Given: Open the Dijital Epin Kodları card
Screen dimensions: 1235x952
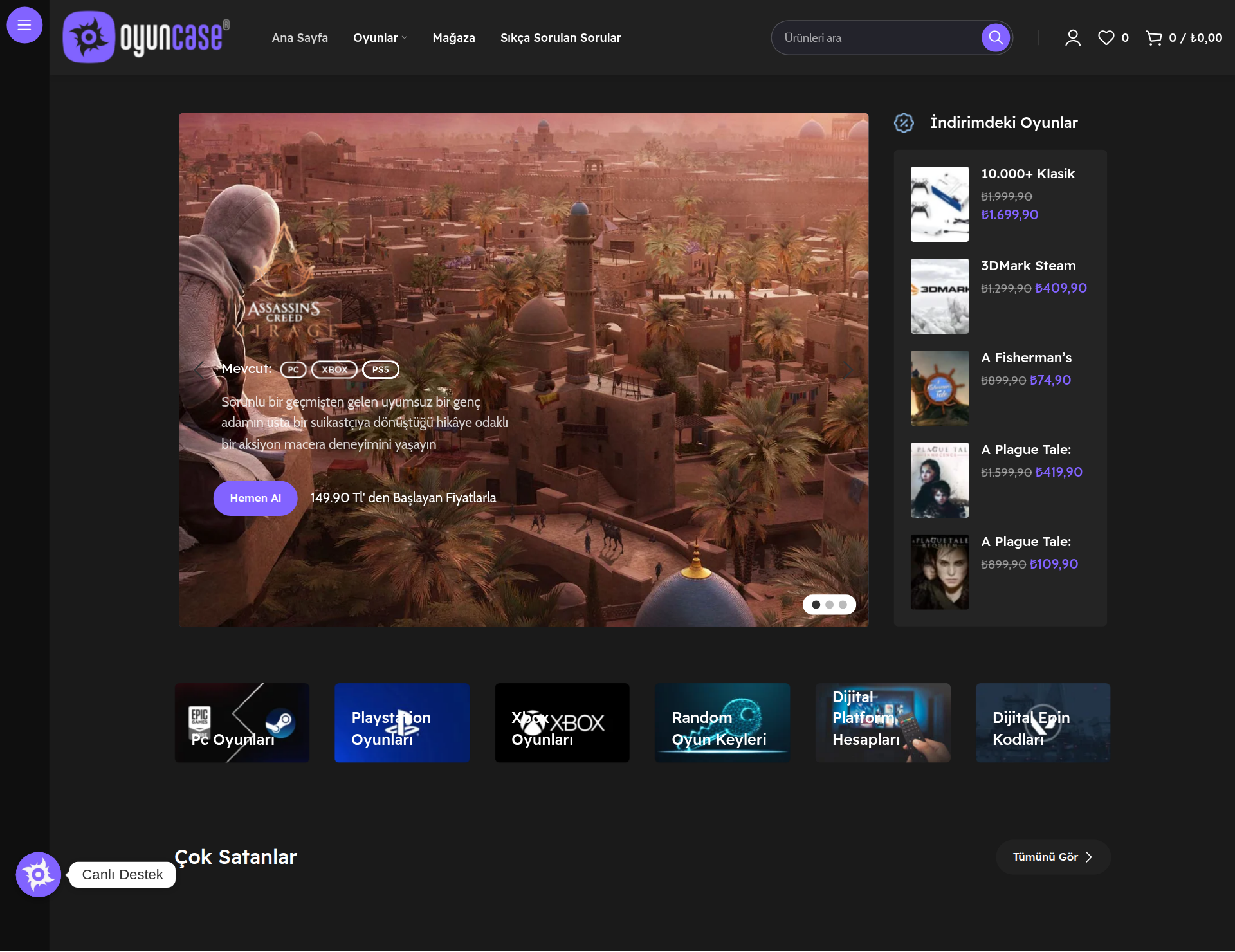Looking at the screenshot, I should point(1043,723).
